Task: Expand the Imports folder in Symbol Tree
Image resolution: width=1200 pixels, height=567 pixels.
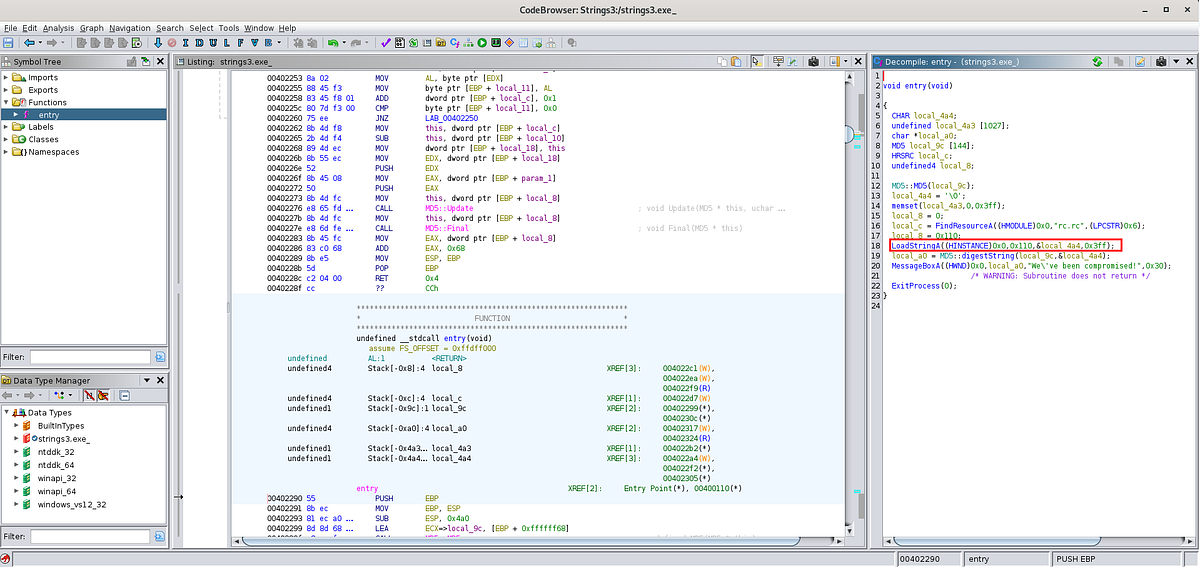Action: [x=6, y=77]
